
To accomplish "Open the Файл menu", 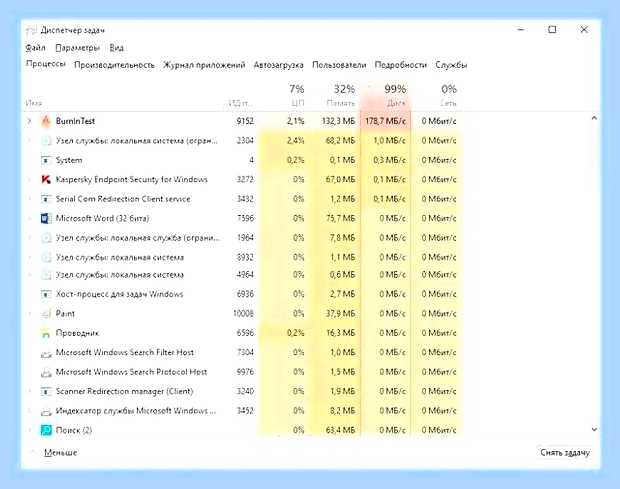I will click(35, 48).
